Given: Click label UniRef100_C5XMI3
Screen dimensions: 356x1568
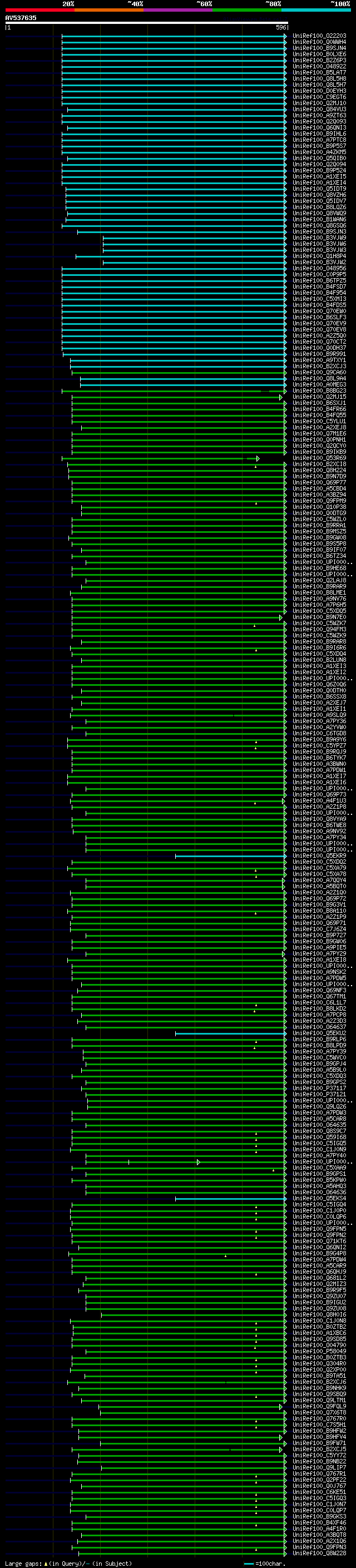Looking at the screenshot, I should [319, 299].
